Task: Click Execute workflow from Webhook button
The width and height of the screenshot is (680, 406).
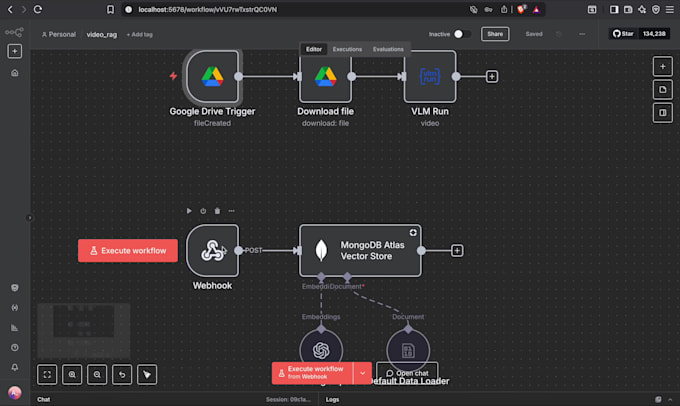Action: pos(313,373)
